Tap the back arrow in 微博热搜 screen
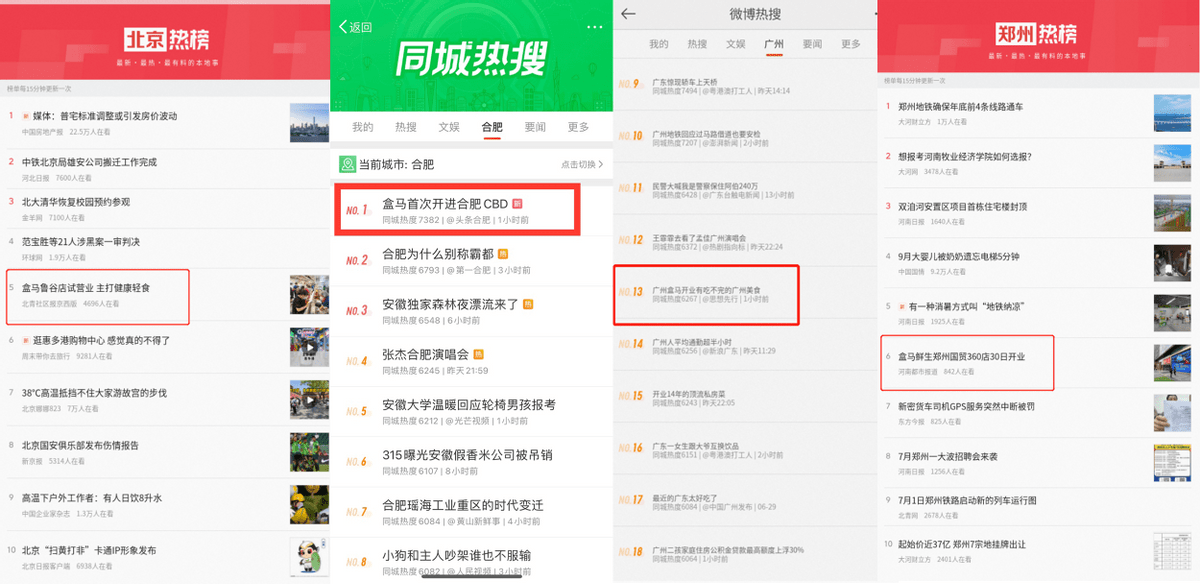 click(x=628, y=14)
